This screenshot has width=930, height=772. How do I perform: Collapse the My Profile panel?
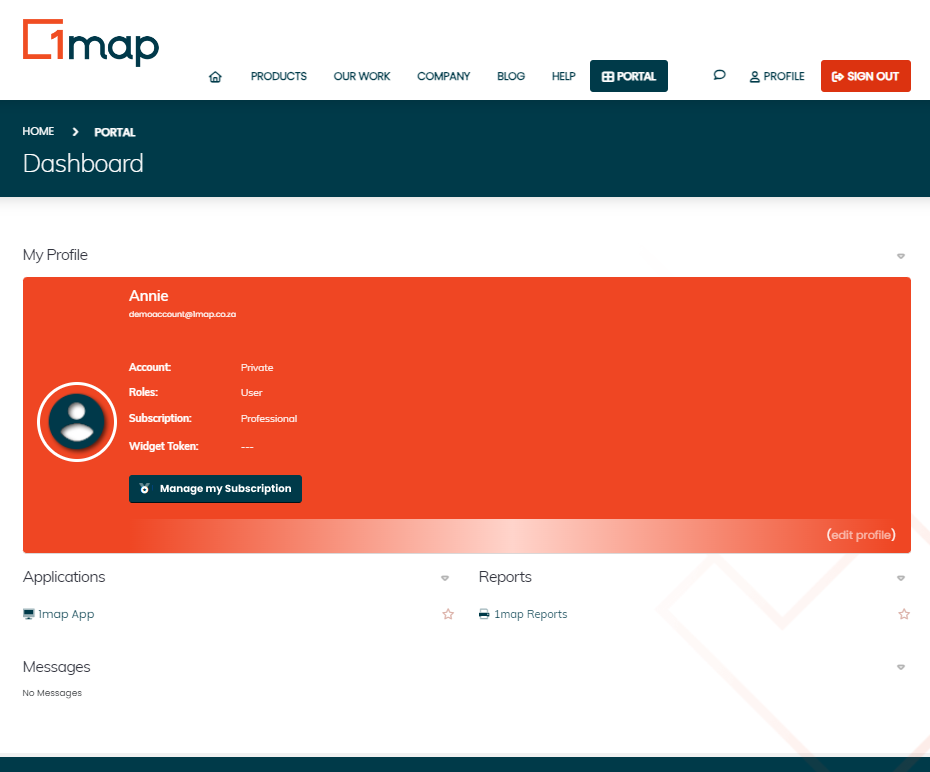(900, 255)
